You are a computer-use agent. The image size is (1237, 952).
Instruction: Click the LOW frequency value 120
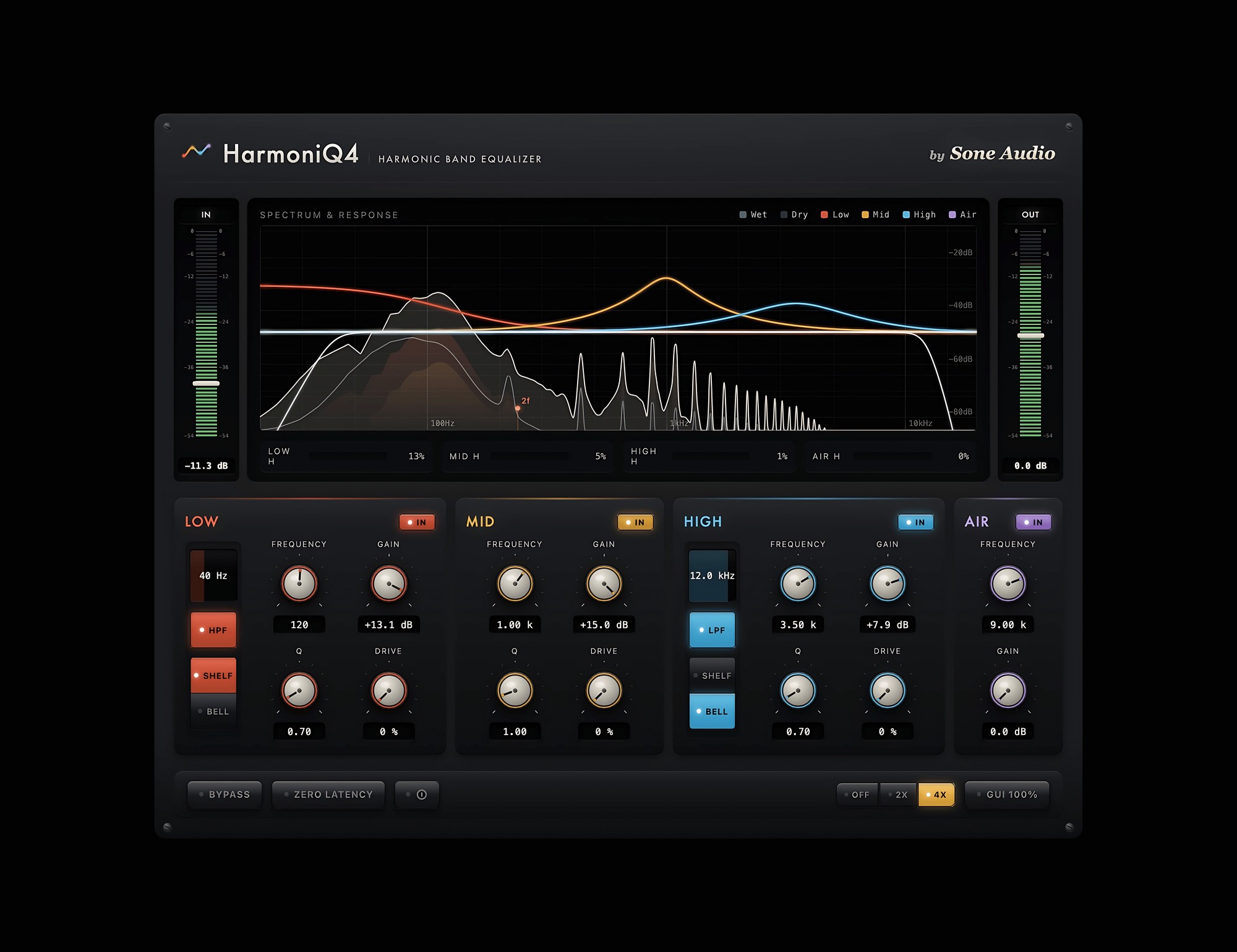pyautogui.click(x=299, y=625)
